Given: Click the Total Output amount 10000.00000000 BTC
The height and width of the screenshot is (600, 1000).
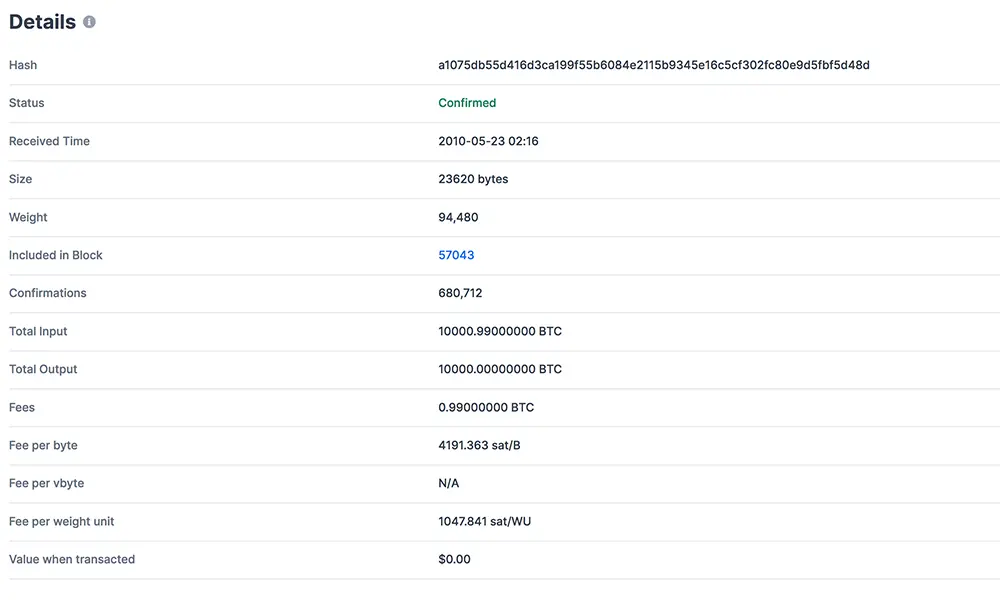Looking at the screenshot, I should point(500,369).
